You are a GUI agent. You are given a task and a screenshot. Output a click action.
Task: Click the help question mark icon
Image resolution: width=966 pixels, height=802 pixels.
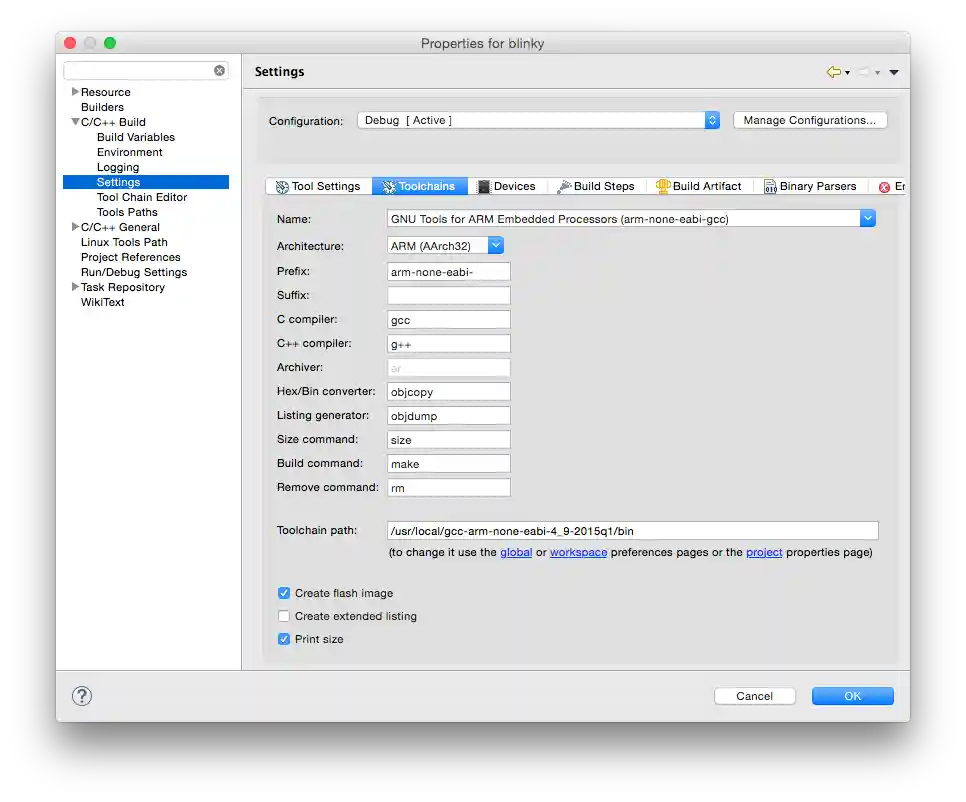pos(82,696)
